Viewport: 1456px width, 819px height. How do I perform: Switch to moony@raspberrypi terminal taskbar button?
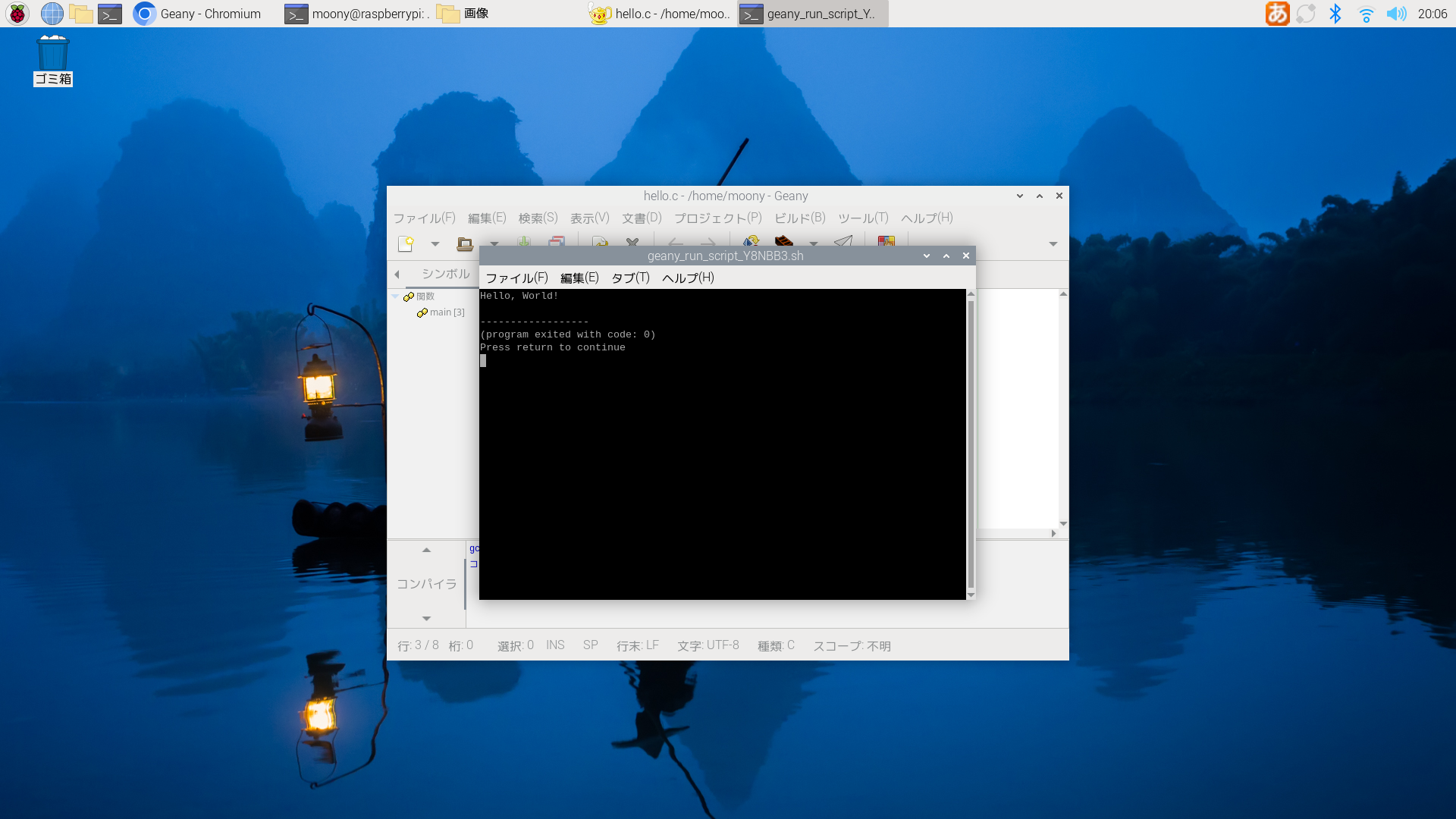(x=358, y=14)
